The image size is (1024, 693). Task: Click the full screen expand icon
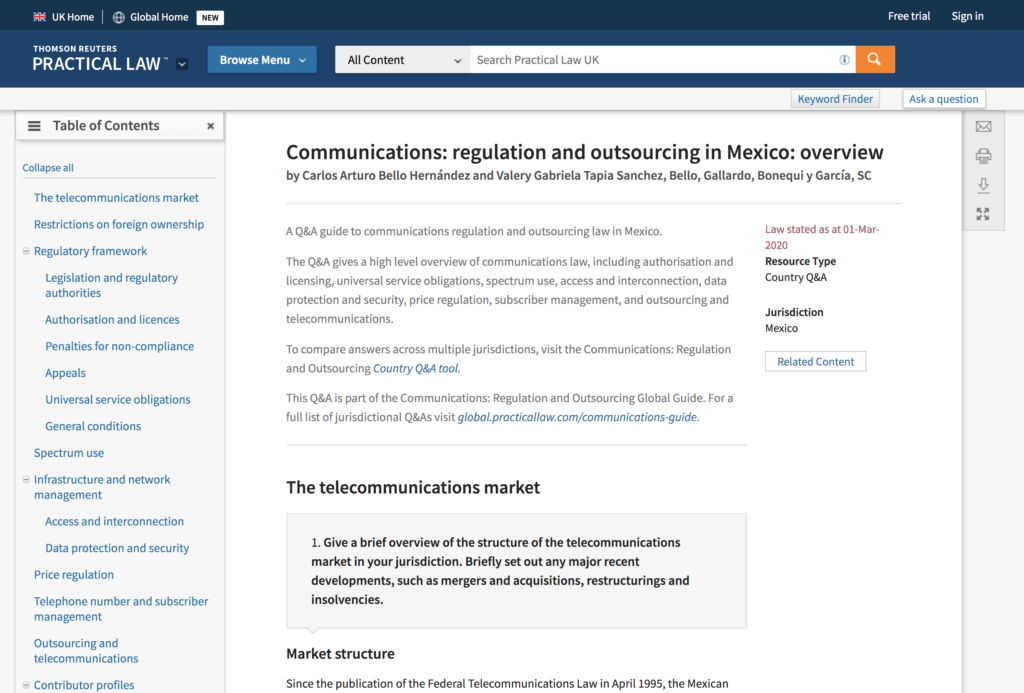[983, 214]
